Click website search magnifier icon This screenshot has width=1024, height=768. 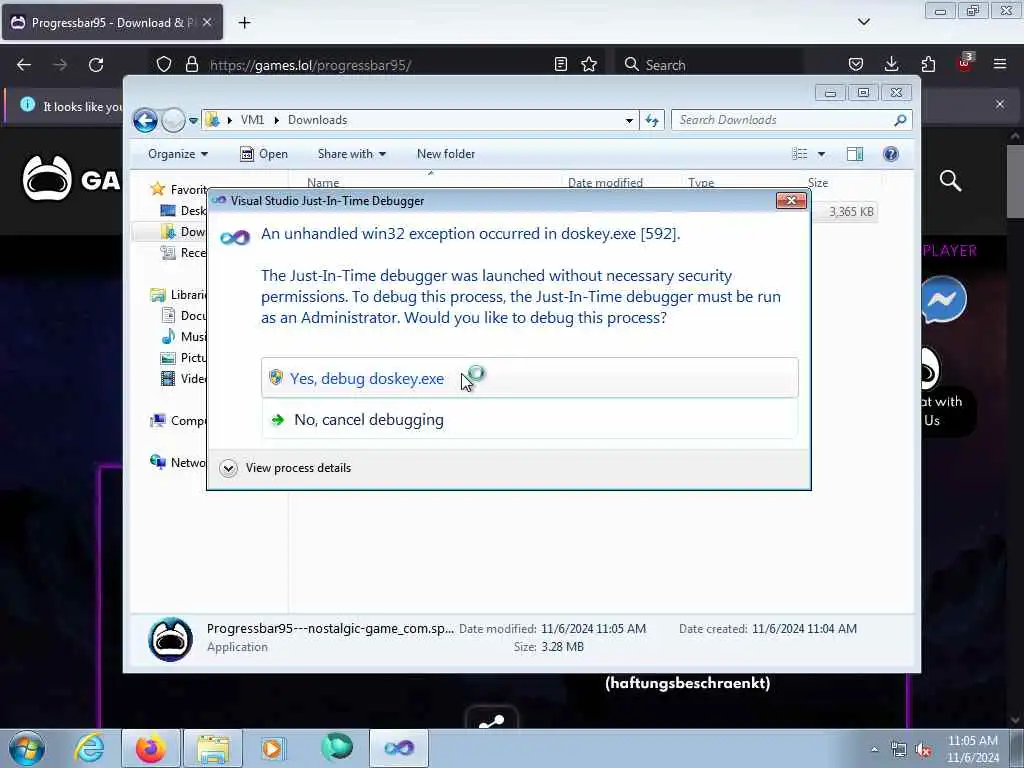[950, 180]
